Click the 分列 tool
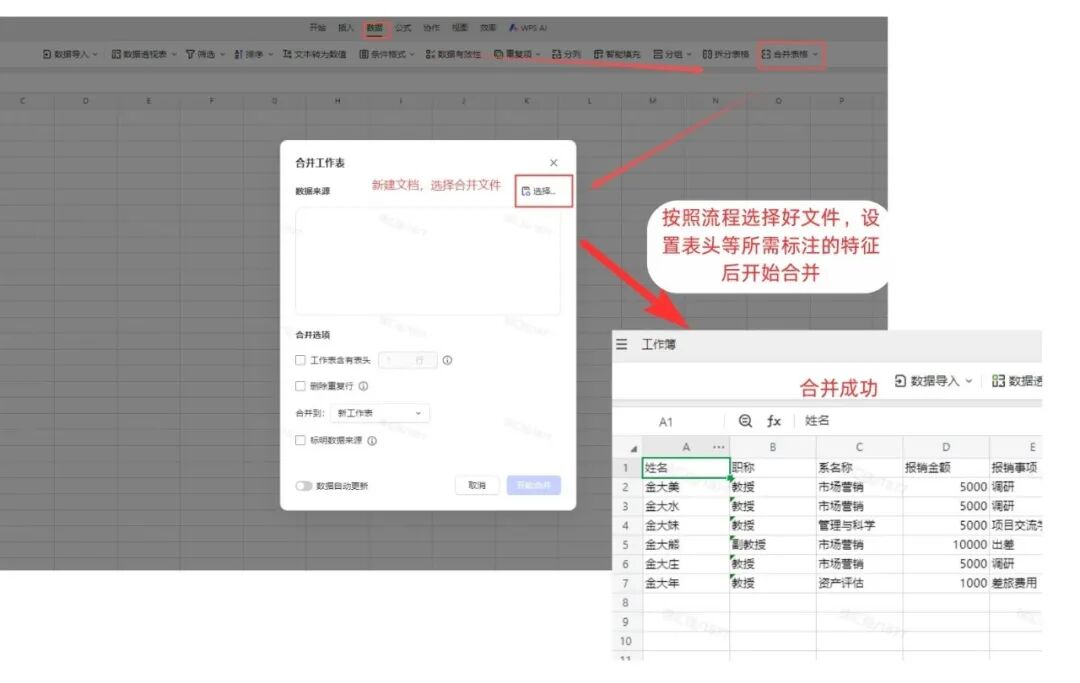The height and width of the screenshot is (683, 1080). (566, 54)
